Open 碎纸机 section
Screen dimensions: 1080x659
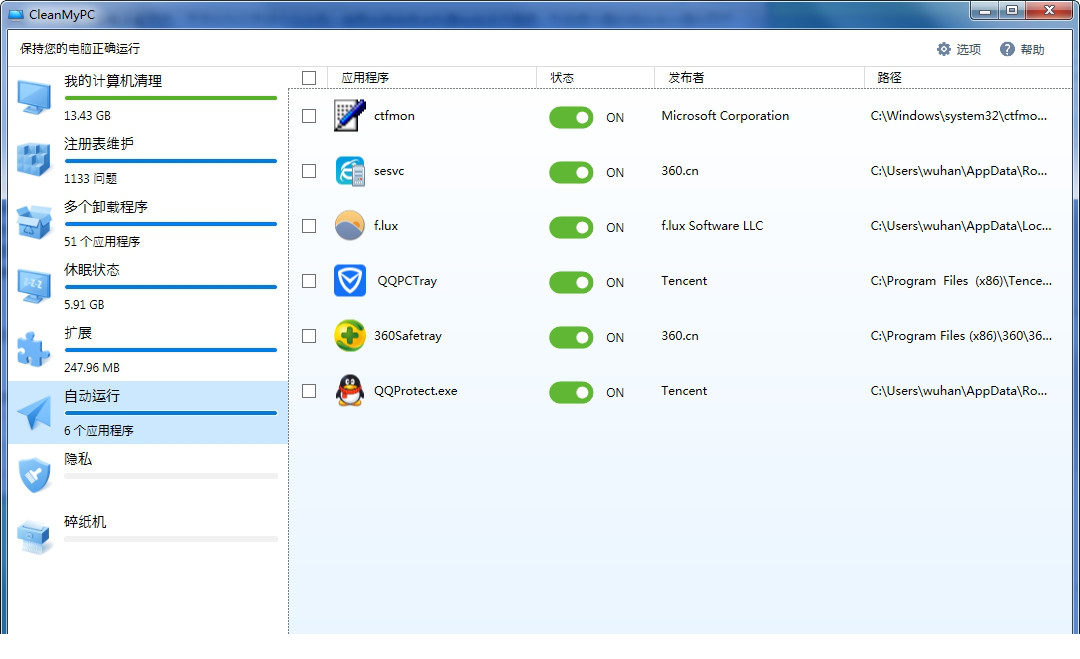[x=148, y=538]
